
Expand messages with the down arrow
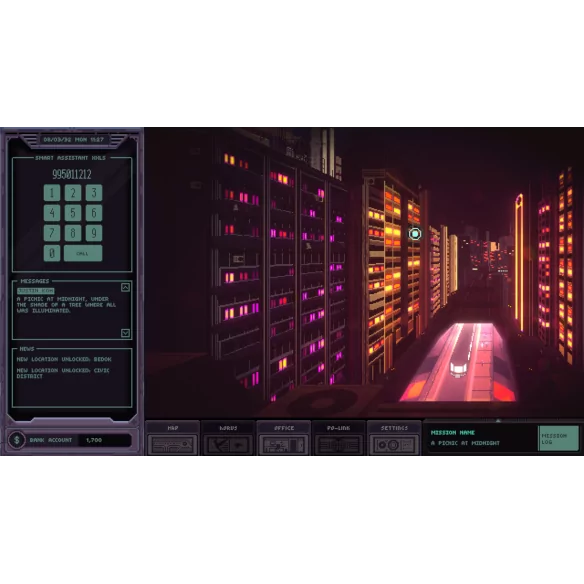click(126, 333)
